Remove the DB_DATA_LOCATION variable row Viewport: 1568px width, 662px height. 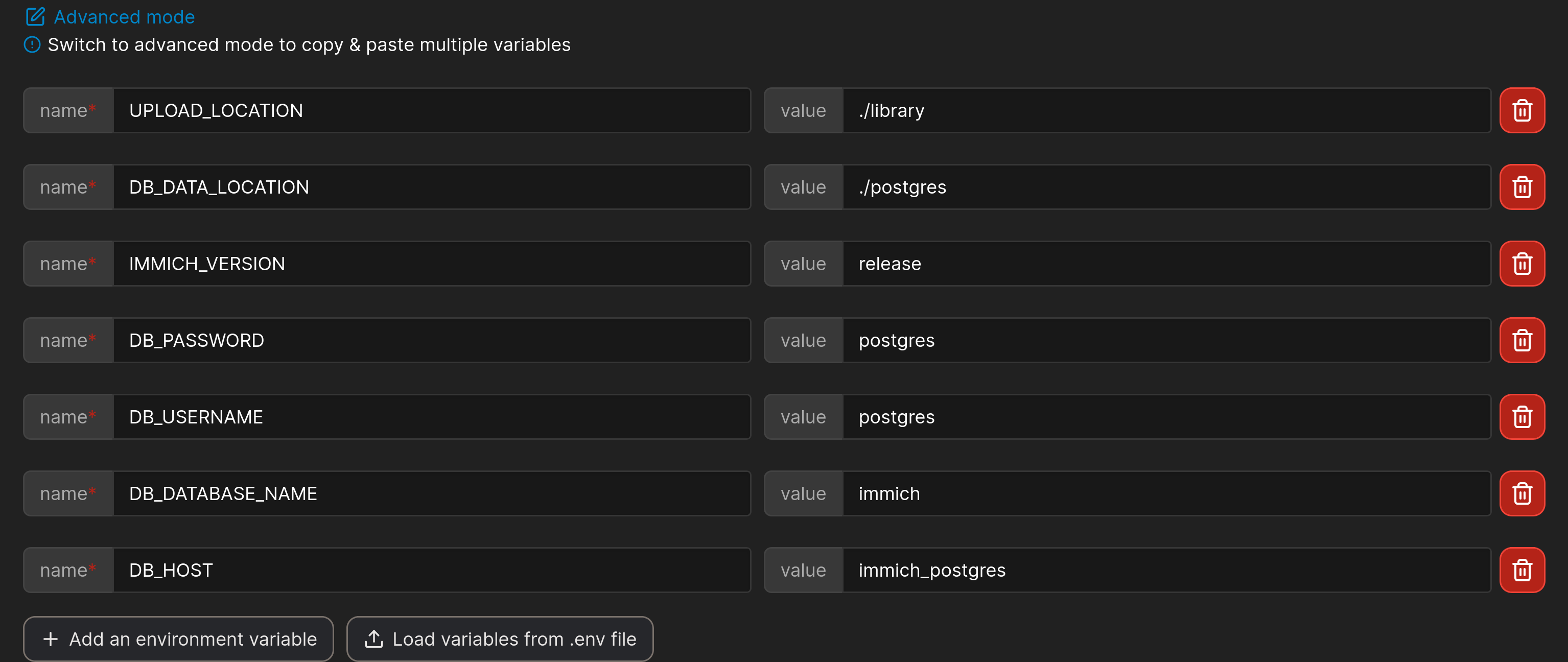coord(1522,187)
